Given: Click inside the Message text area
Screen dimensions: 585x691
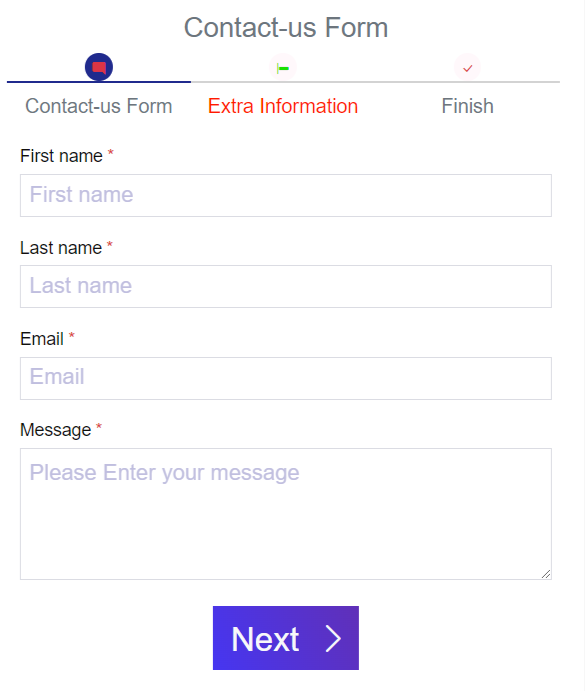Looking at the screenshot, I should (x=286, y=514).
